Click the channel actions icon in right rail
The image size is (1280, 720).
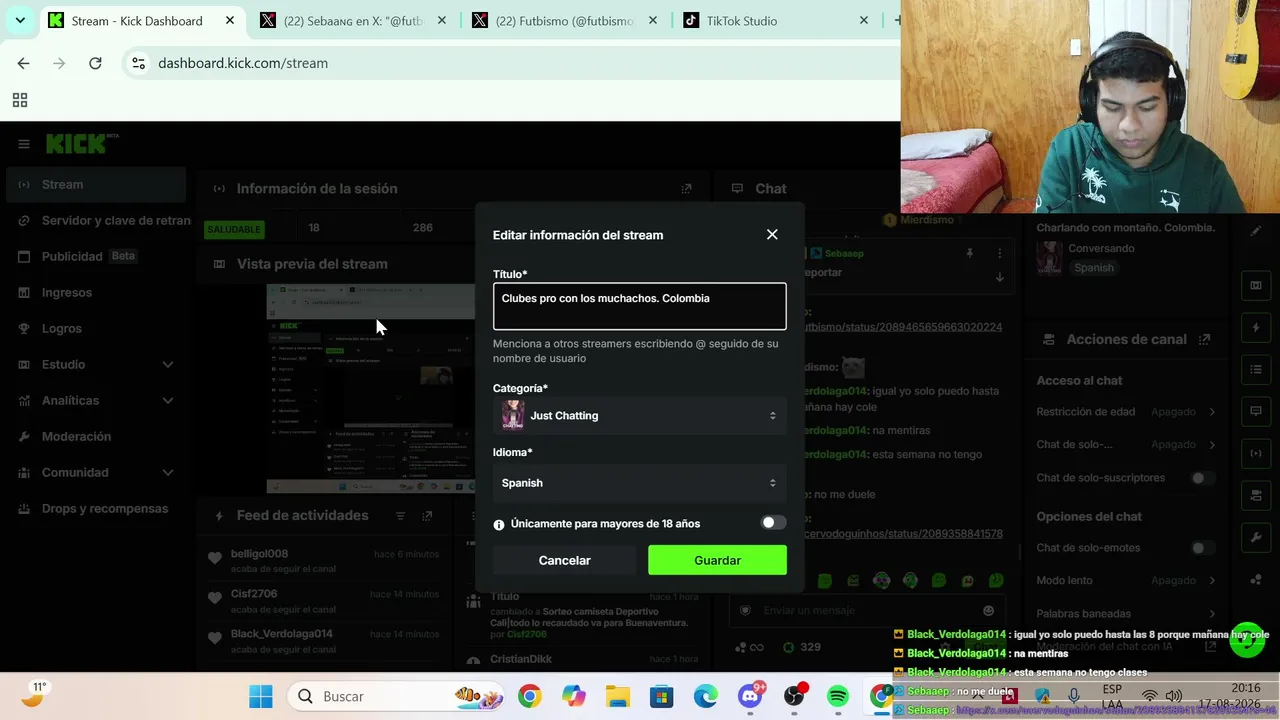(x=1256, y=495)
